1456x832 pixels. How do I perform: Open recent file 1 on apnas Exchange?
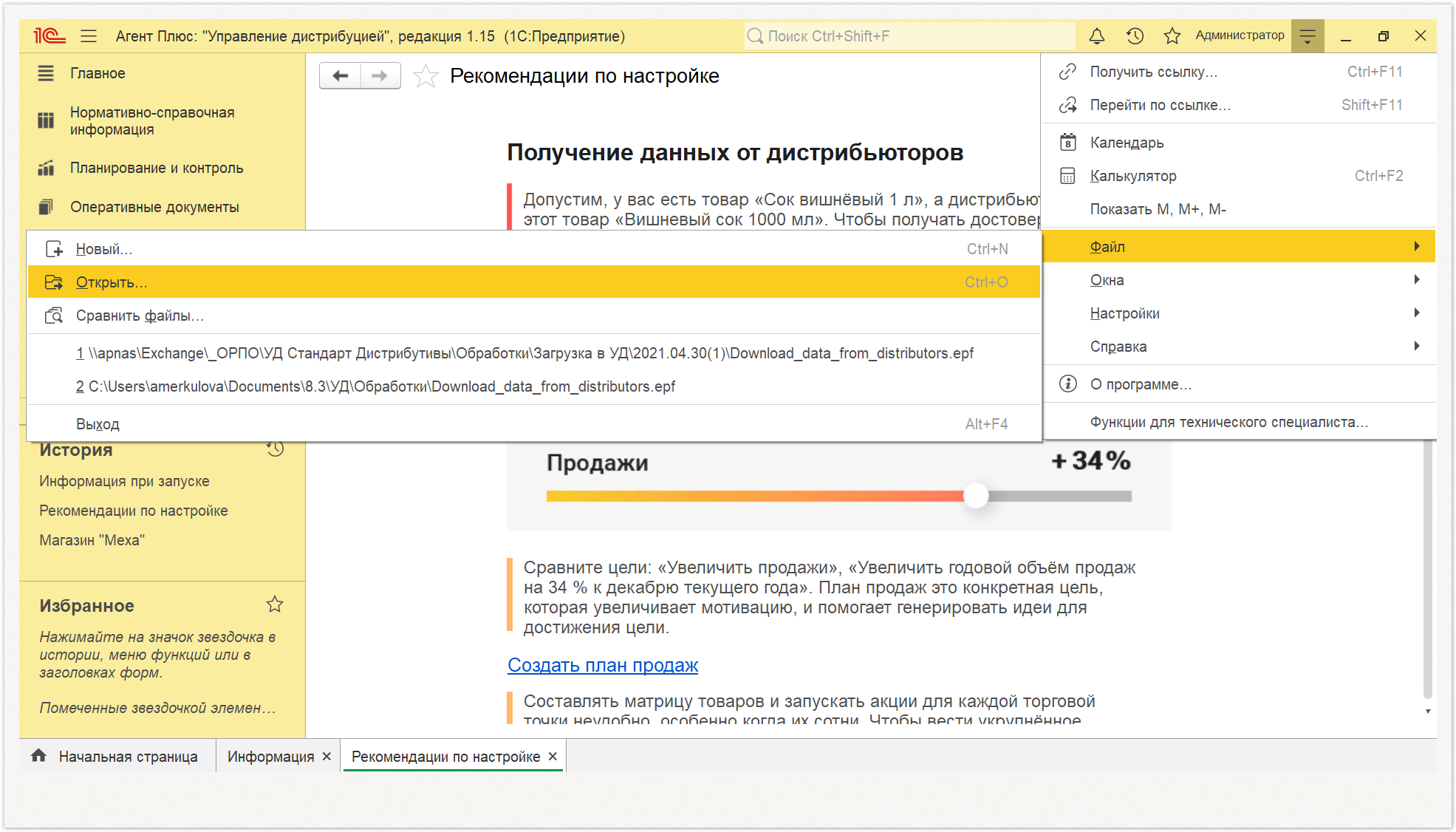534,353
